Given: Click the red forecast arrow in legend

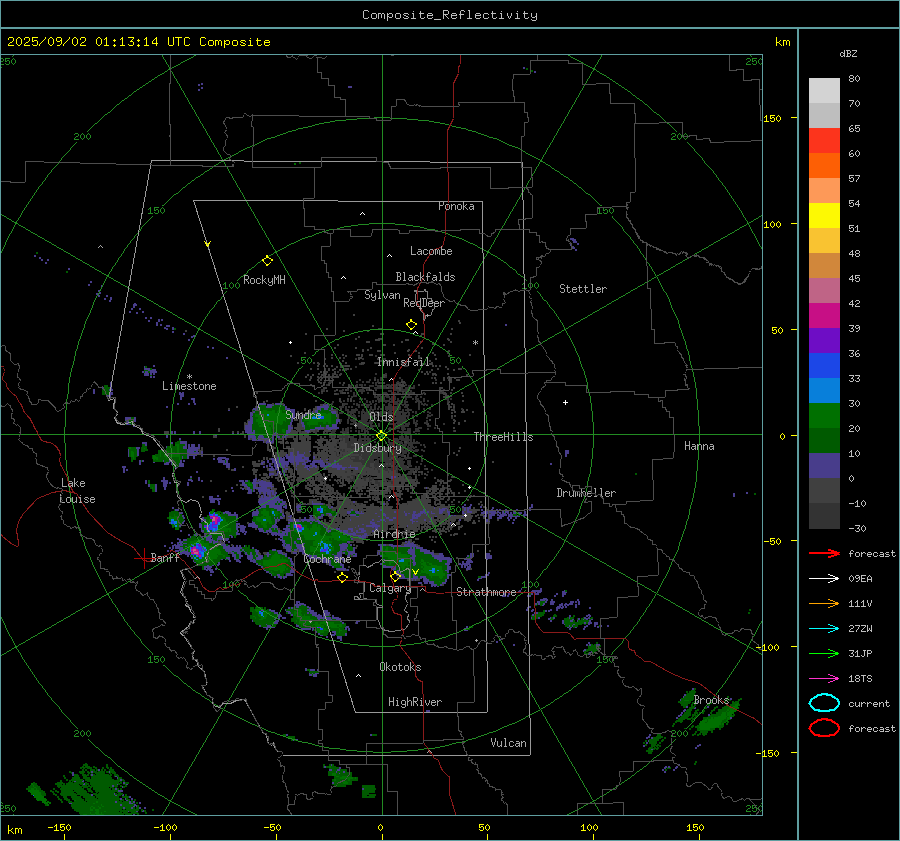Looking at the screenshot, I should [x=824, y=553].
